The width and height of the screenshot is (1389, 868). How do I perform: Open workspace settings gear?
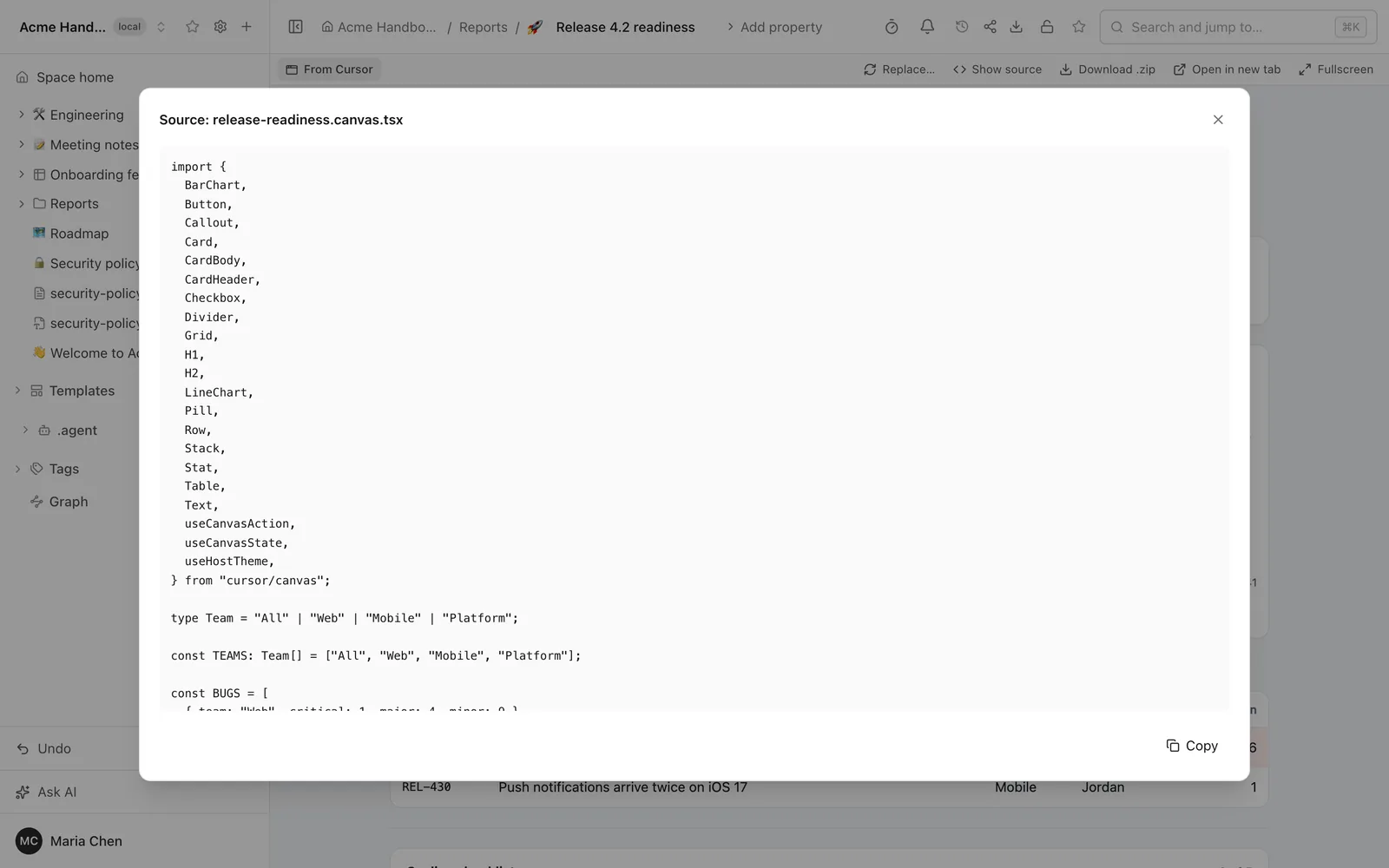(221, 27)
